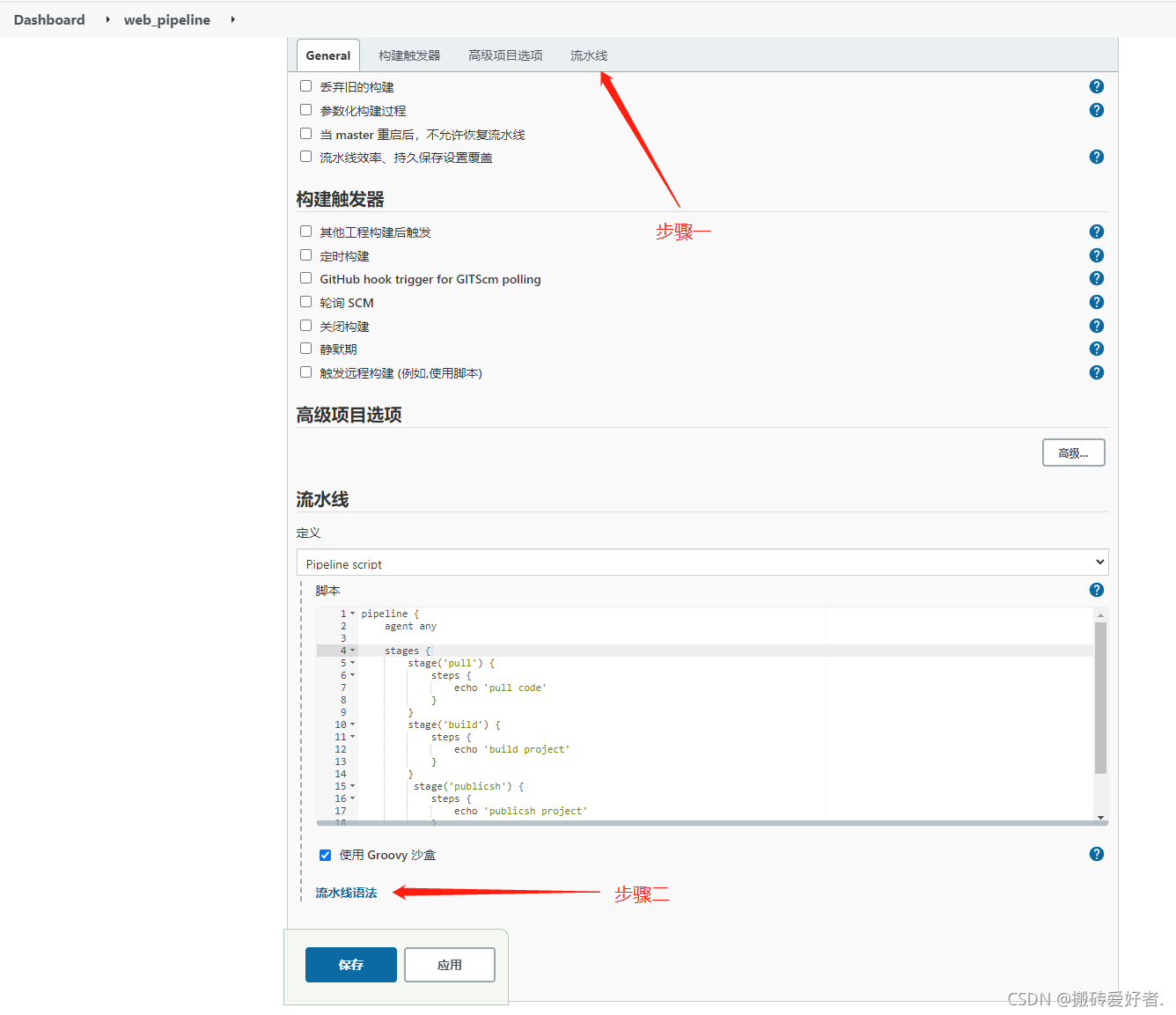Fold stage('build') block at line 10
Viewport: 1176px width, 1015px height.
pos(353,724)
